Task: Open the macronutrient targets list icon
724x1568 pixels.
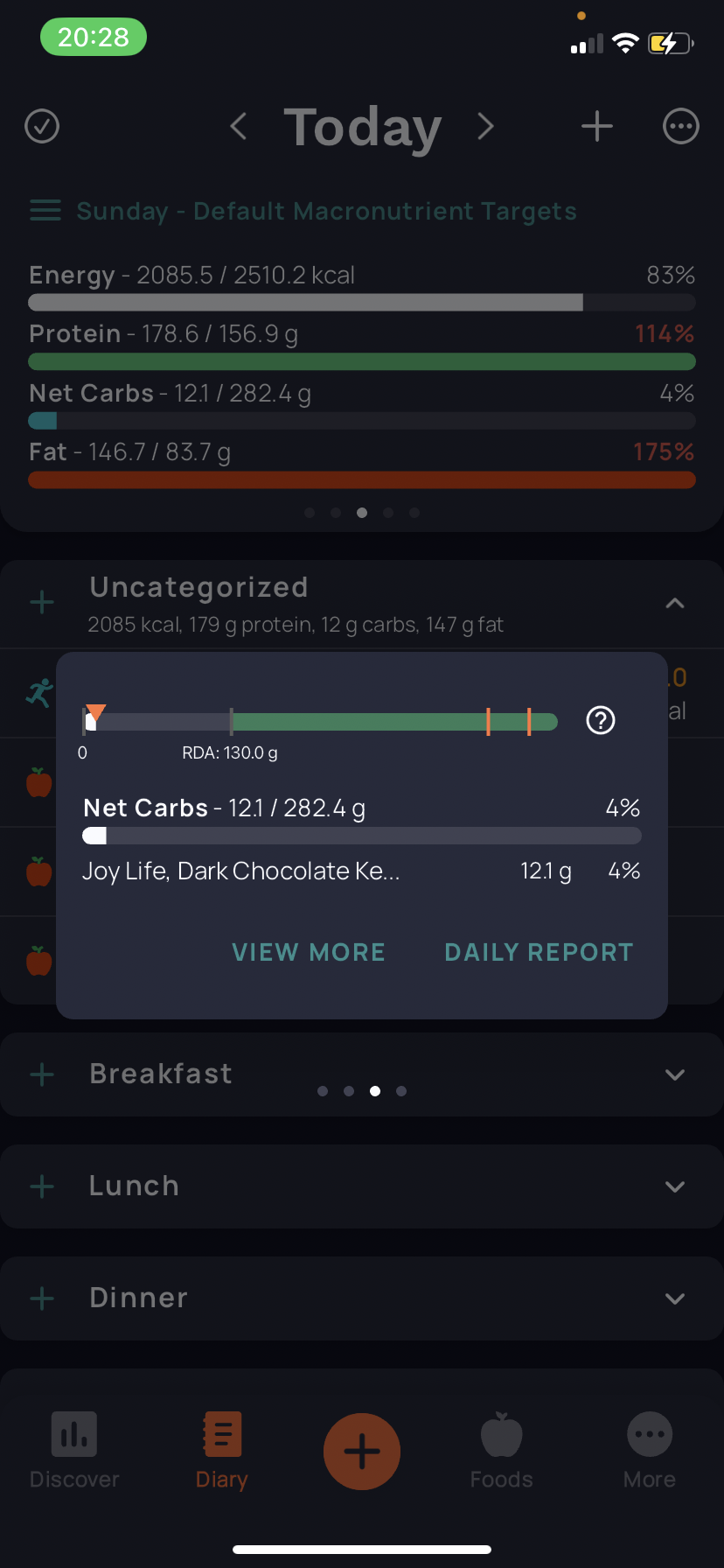Action: pyautogui.click(x=45, y=211)
